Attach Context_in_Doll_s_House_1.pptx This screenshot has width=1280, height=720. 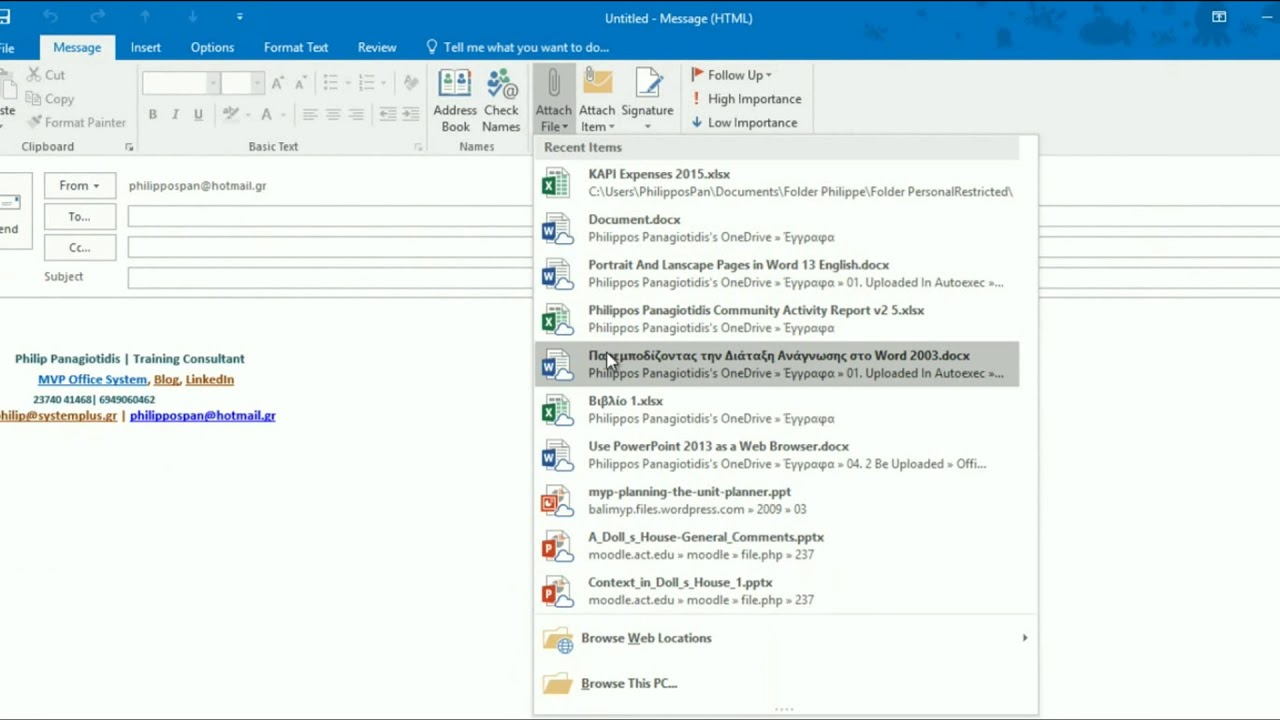pos(777,591)
